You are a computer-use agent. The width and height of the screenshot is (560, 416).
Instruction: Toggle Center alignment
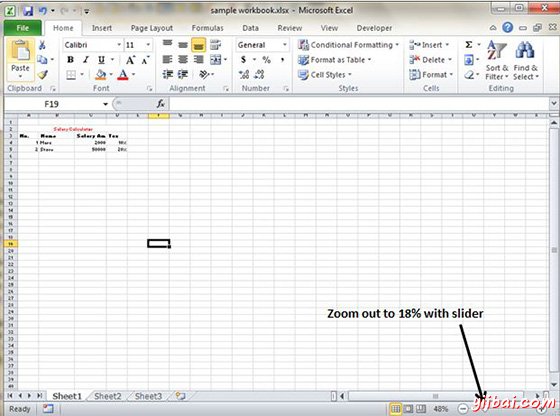pyautogui.click(x=183, y=60)
